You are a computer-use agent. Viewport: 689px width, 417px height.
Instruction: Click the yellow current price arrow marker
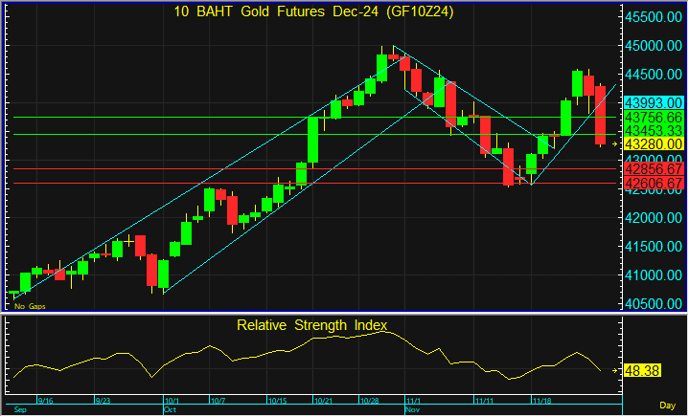616,144
